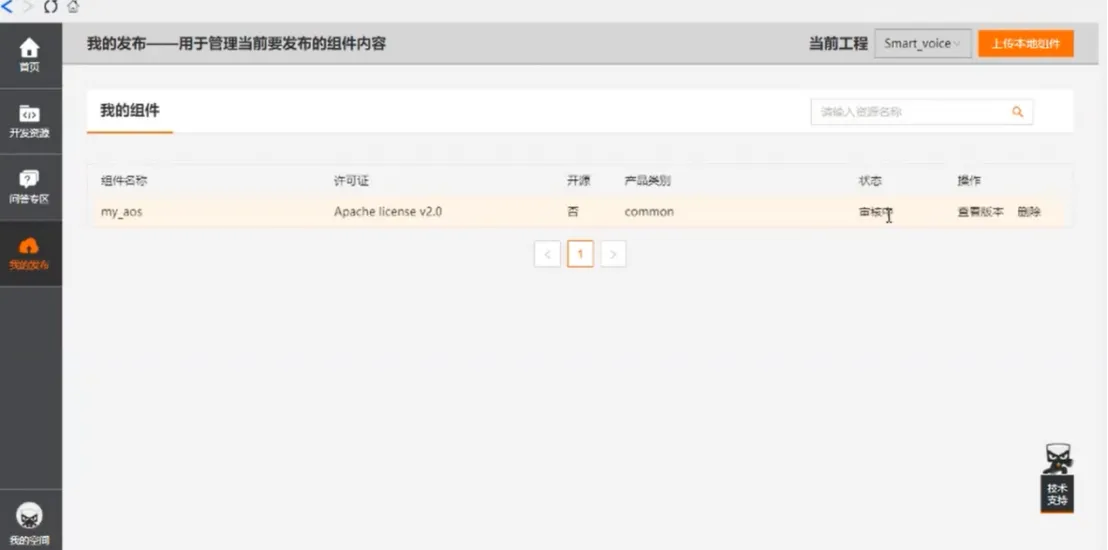Click the browser back arrow
The image size is (1108, 550).
point(7,7)
